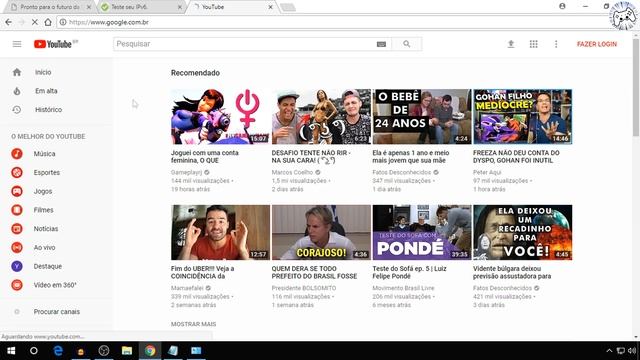The height and width of the screenshot is (360, 640).
Task: Click the Jogos channel icon
Action: pos(17,191)
